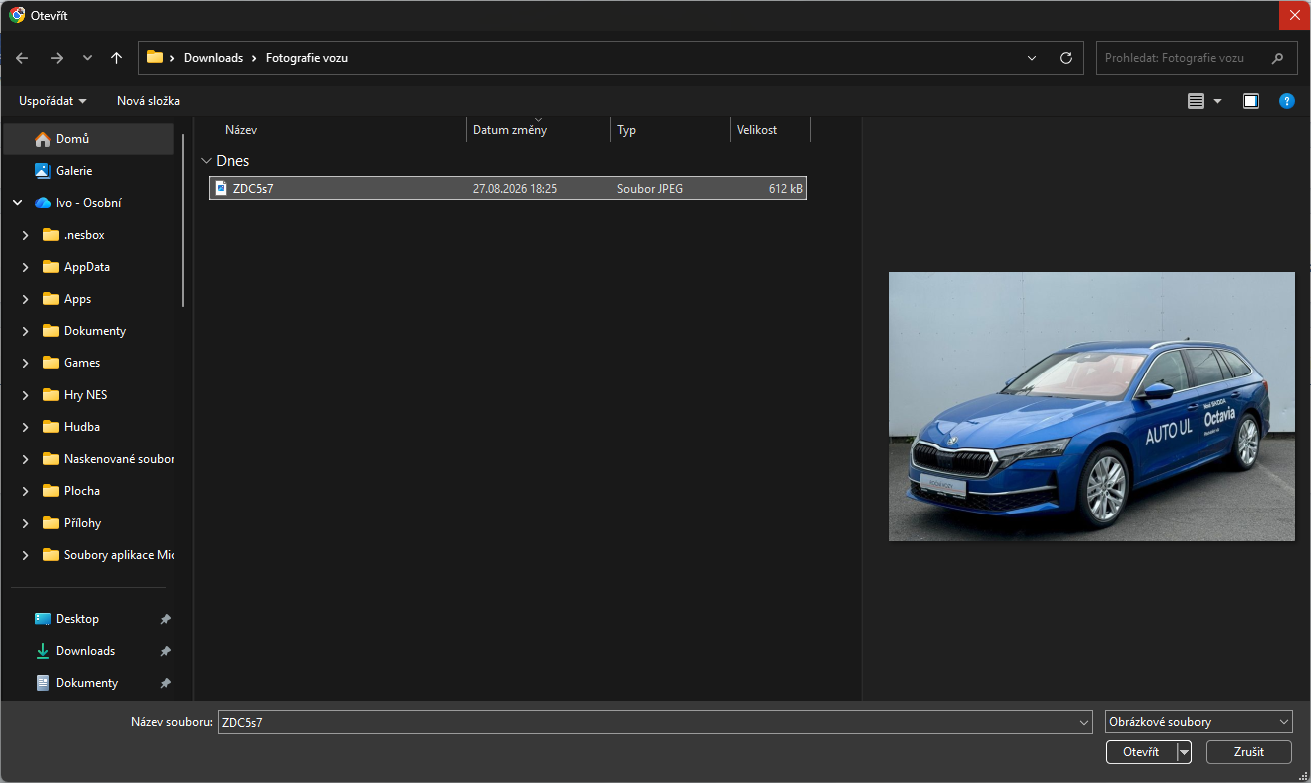The width and height of the screenshot is (1311, 783).
Task: Expand the address bar history dropdown
Action: pyautogui.click(x=1032, y=58)
